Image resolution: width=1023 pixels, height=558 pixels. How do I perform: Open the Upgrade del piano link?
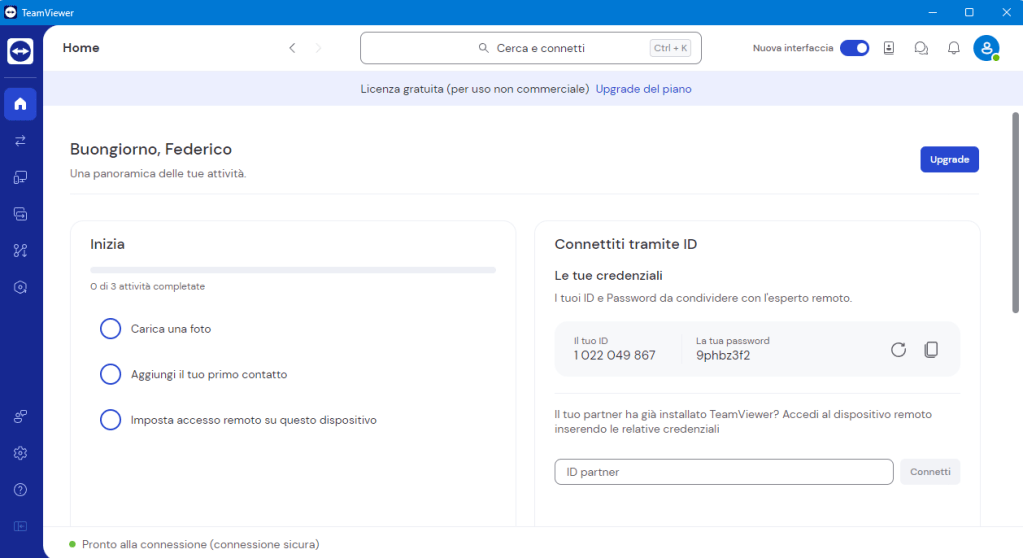click(x=643, y=89)
